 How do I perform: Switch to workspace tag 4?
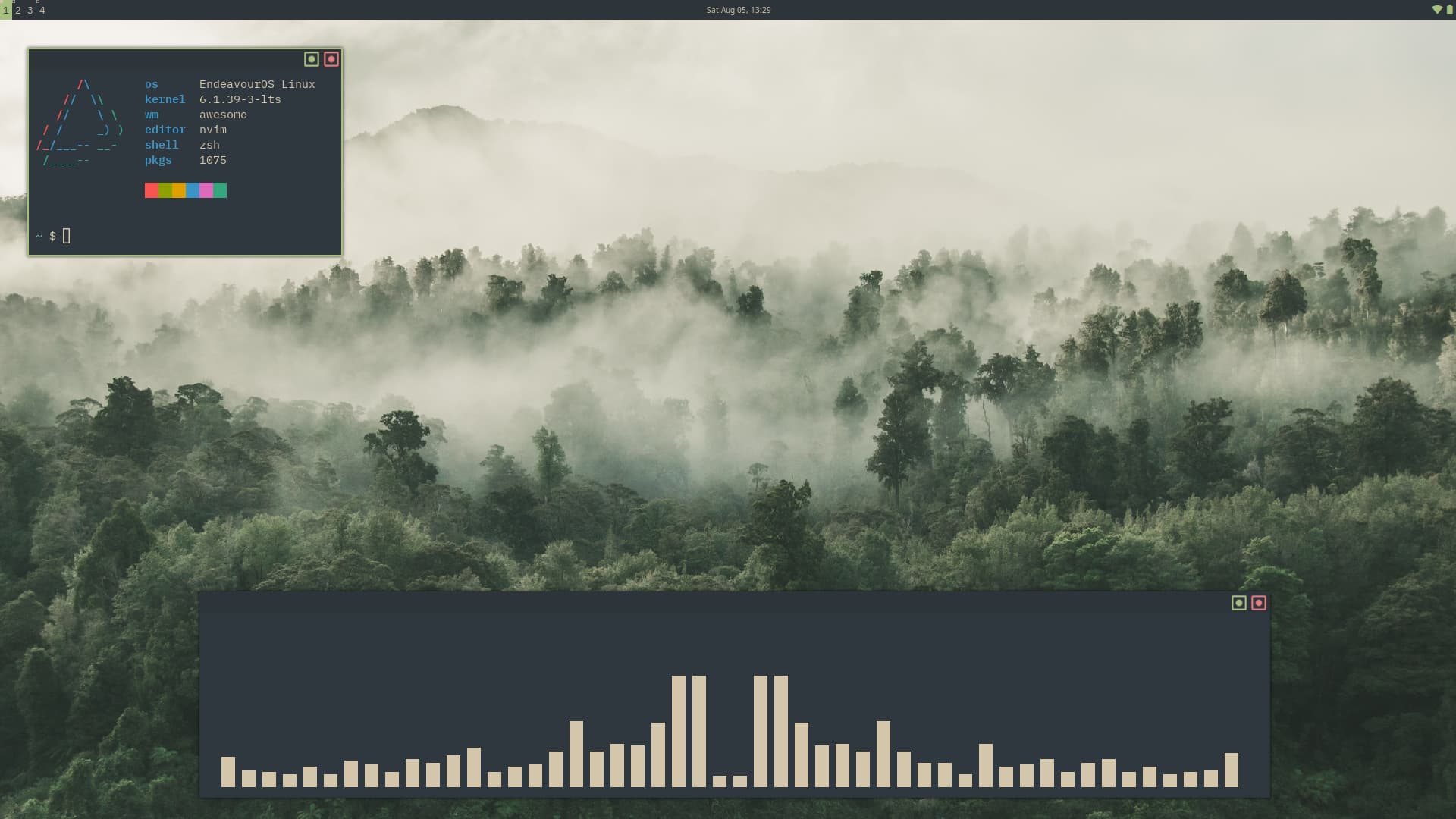(x=42, y=10)
